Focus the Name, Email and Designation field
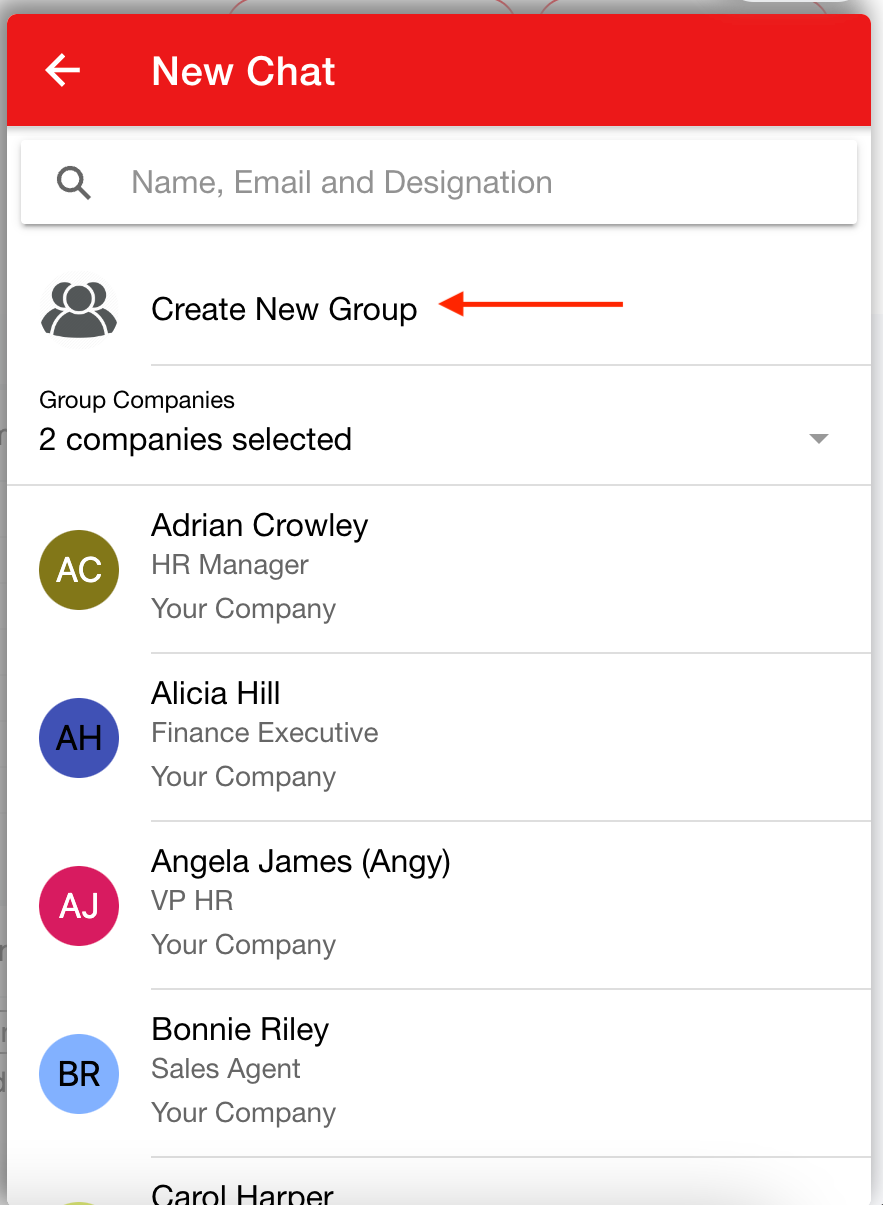883x1205 pixels. point(439,182)
